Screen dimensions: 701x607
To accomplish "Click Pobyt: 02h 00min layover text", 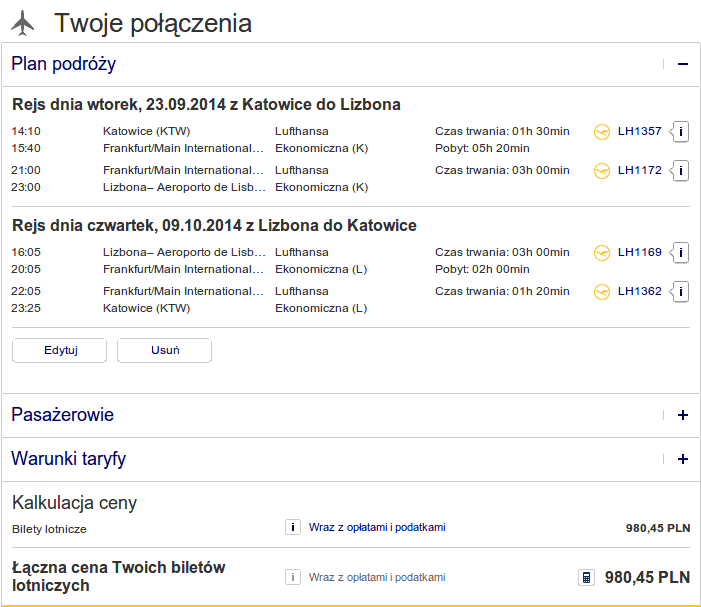I will point(482,269).
